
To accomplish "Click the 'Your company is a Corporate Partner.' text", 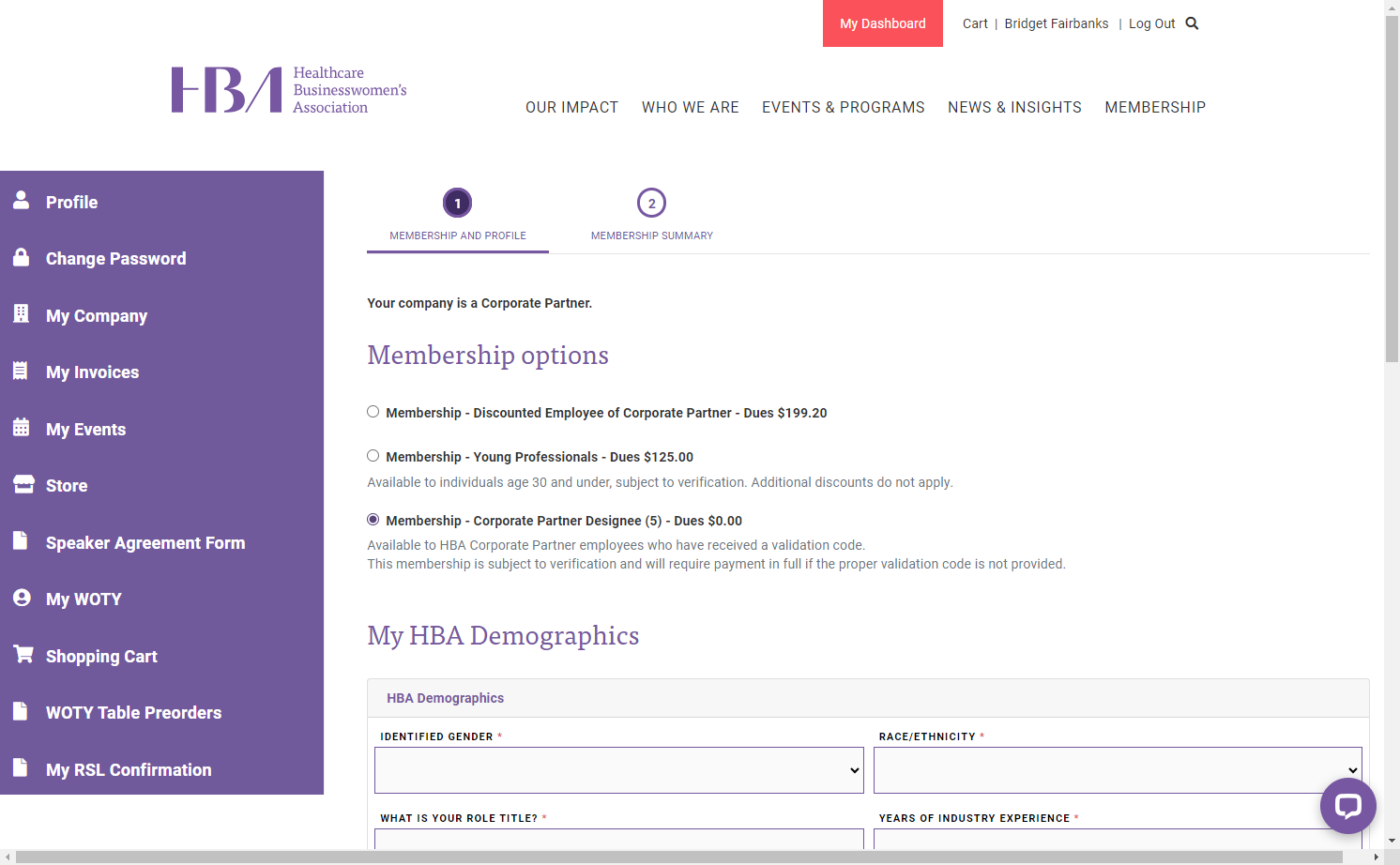I will tap(479, 303).
